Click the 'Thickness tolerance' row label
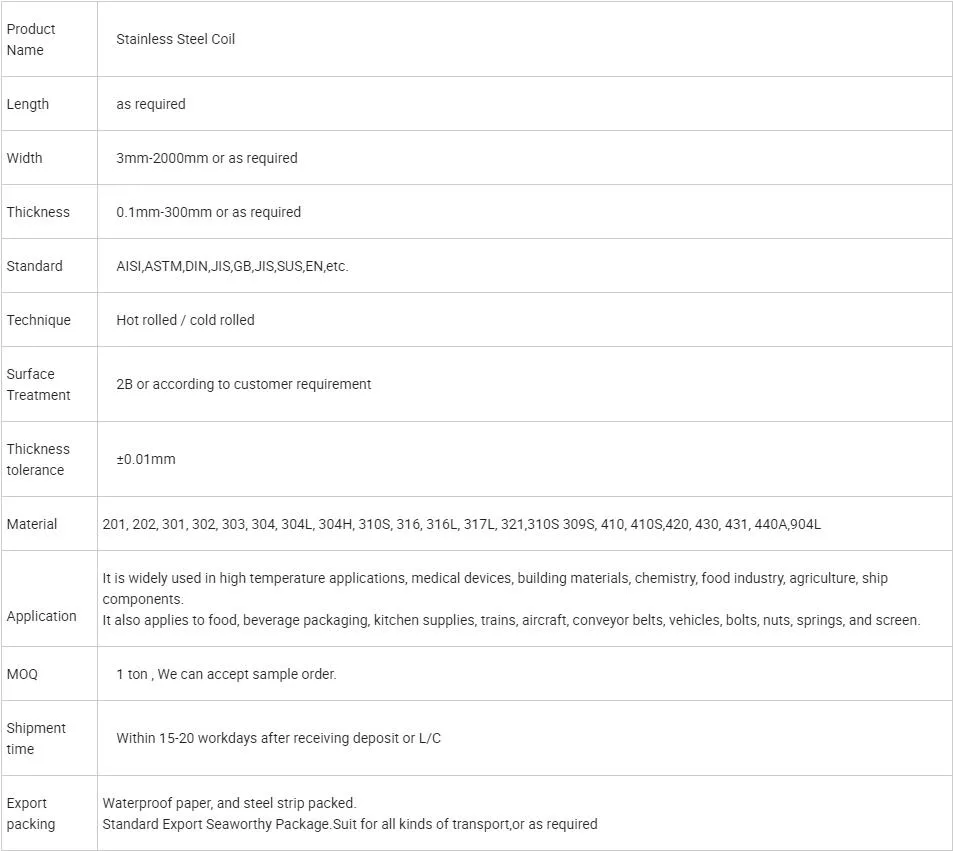953x851 pixels. tap(38, 459)
